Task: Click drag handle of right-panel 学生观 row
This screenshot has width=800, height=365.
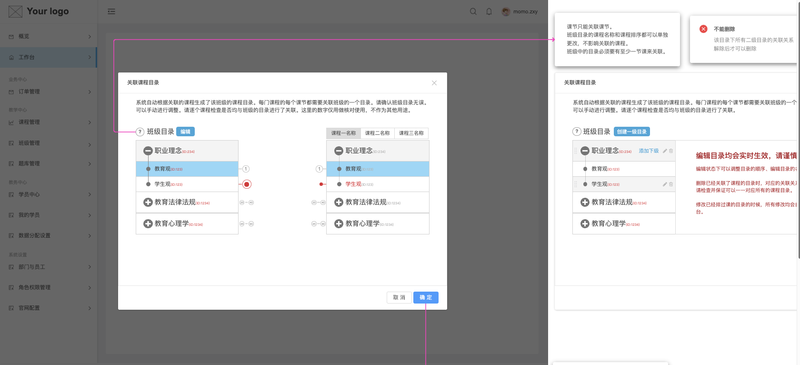Action: (x=577, y=184)
